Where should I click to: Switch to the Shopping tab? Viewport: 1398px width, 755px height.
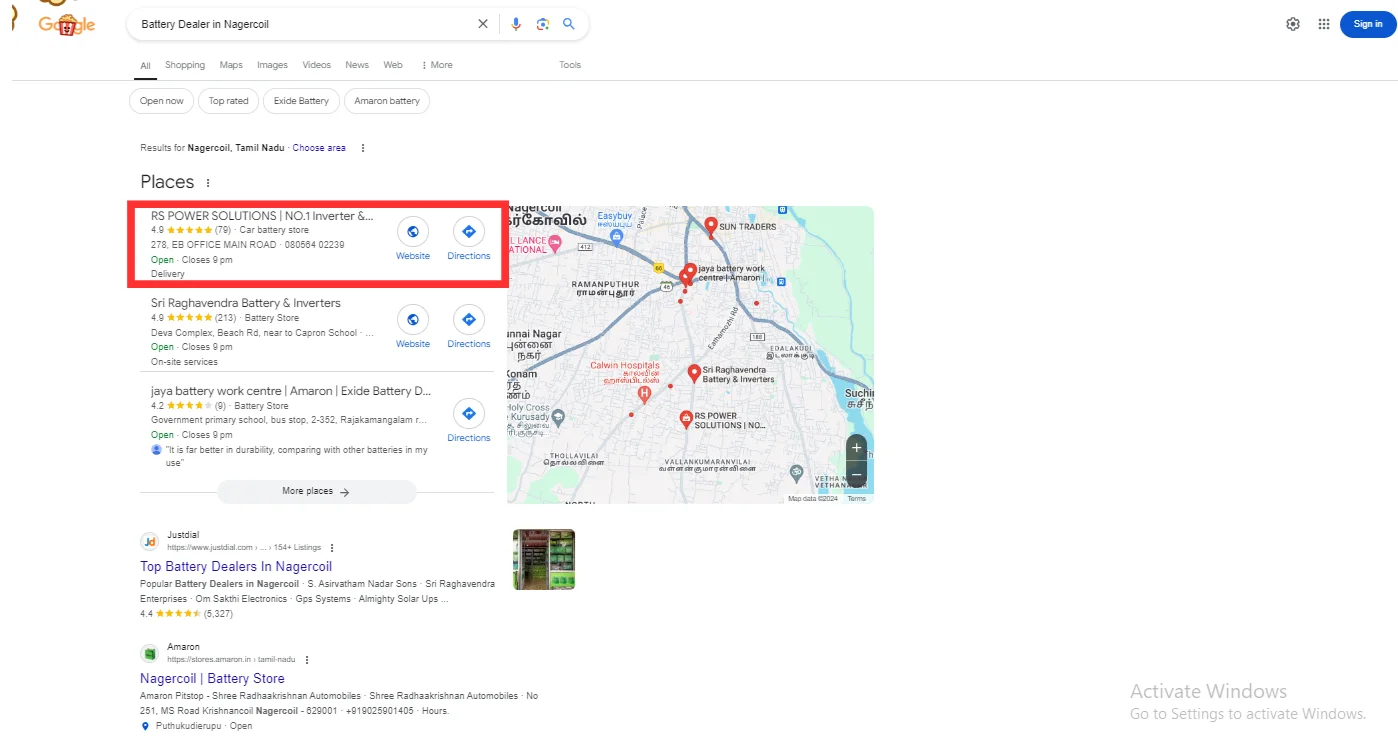click(185, 65)
